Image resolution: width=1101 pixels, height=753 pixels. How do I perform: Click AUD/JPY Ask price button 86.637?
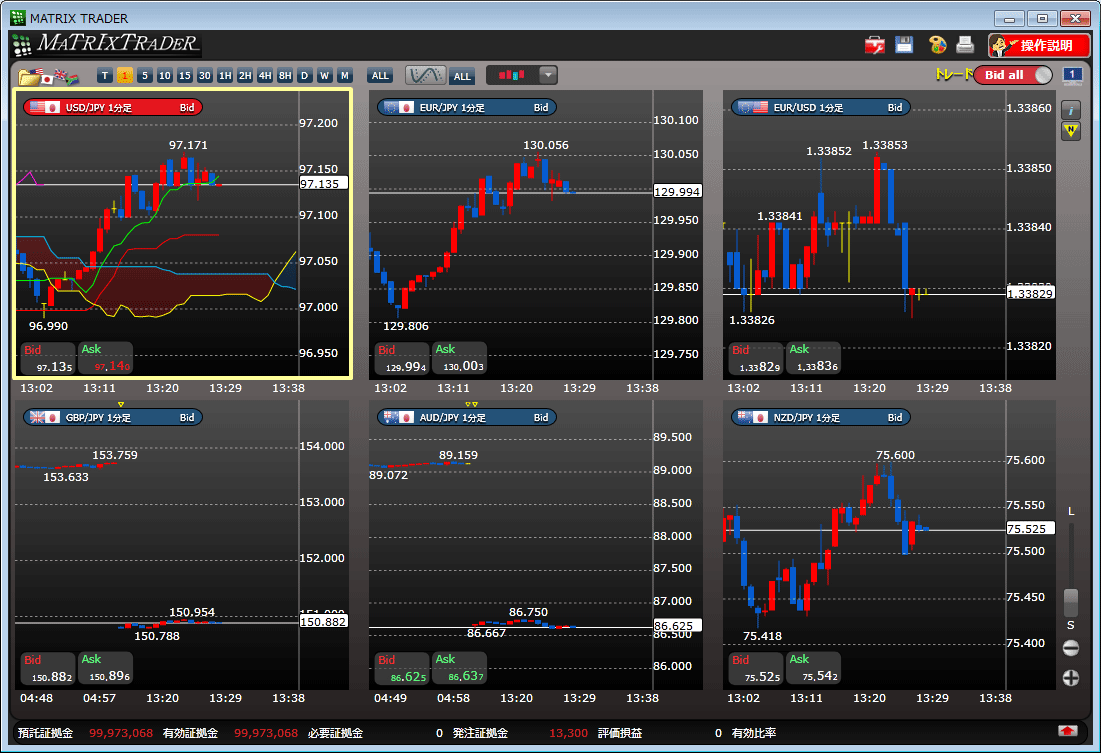click(x=459, y=669)
